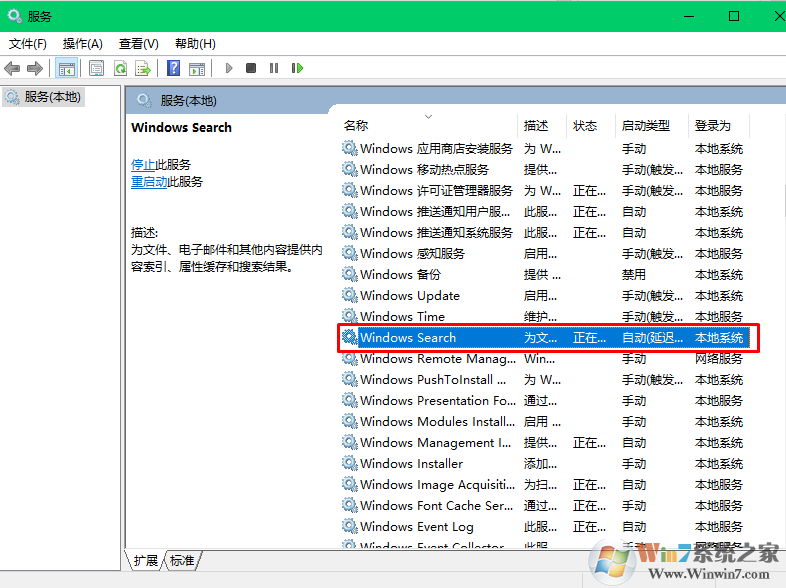The image size is (786, 588).
Task: Select the Windows Management Instrumentation row
Action: coord(545,443)
